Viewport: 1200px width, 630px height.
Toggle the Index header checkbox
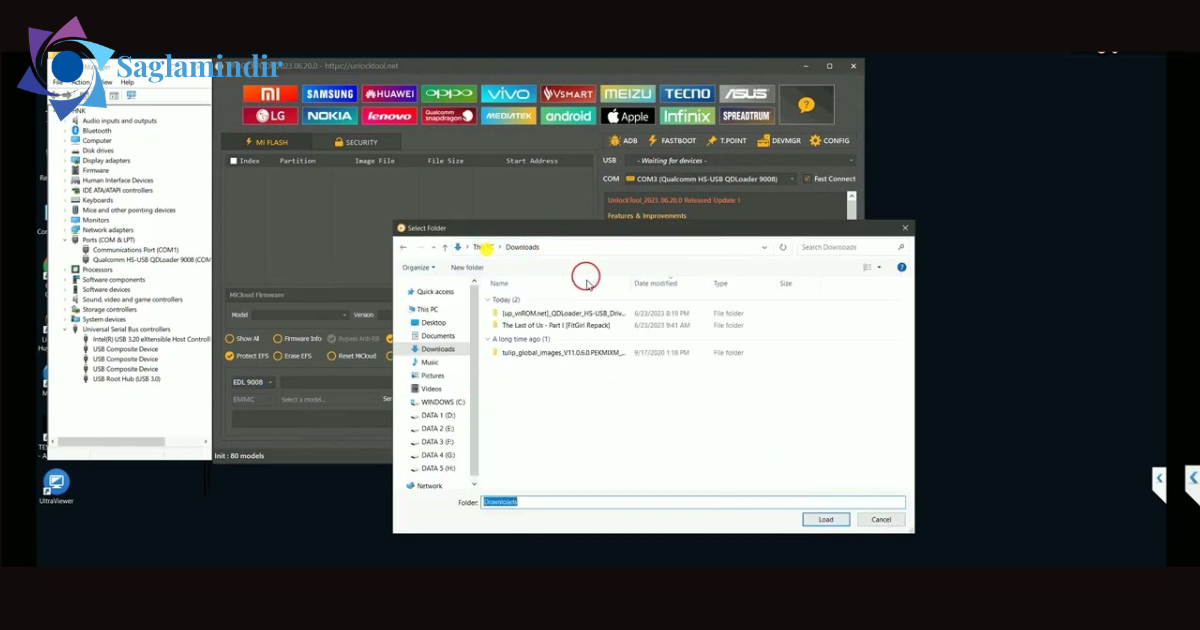[234, 161]
